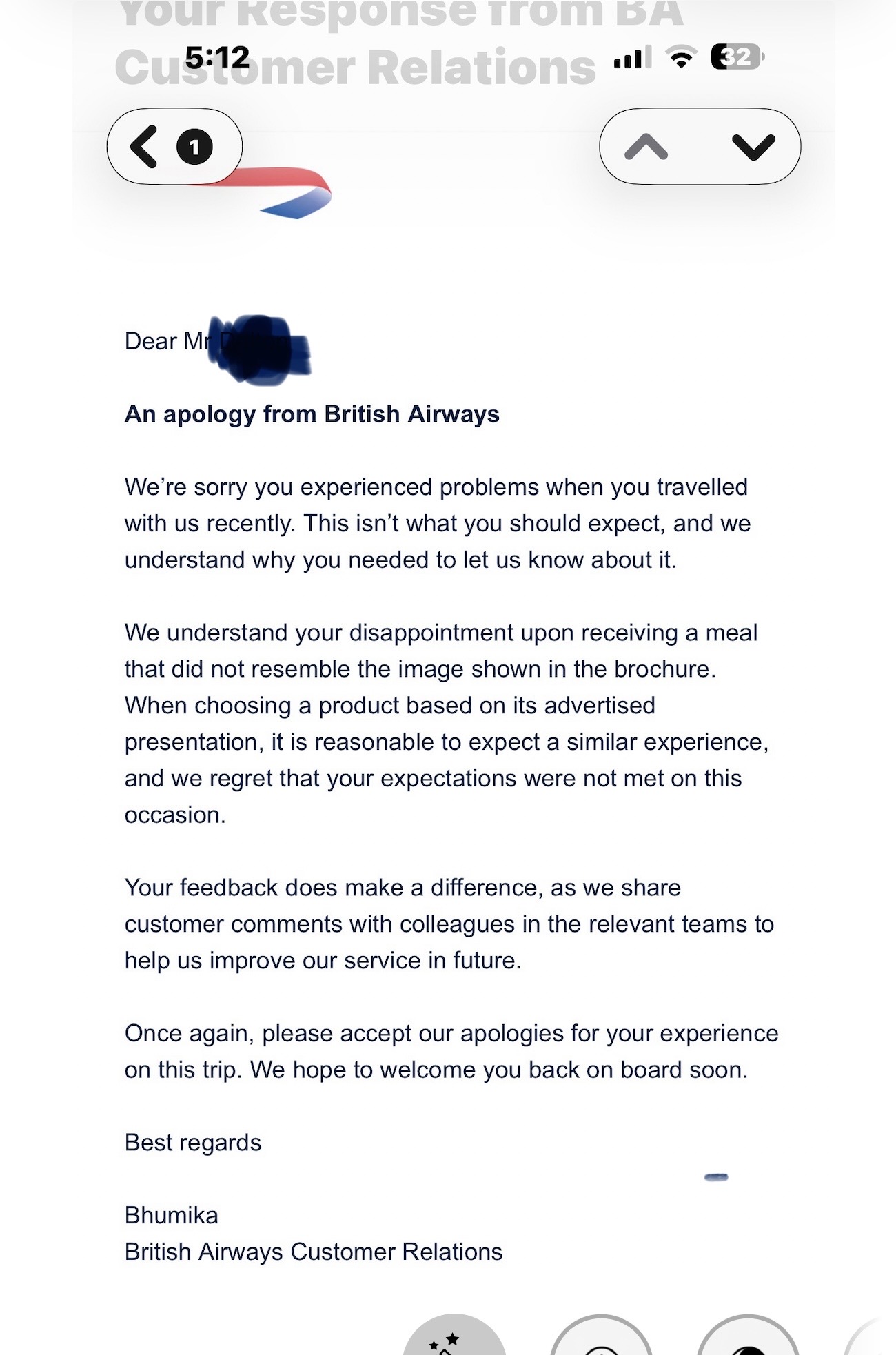Tap the battery indicator showing 32

point(737,57)
